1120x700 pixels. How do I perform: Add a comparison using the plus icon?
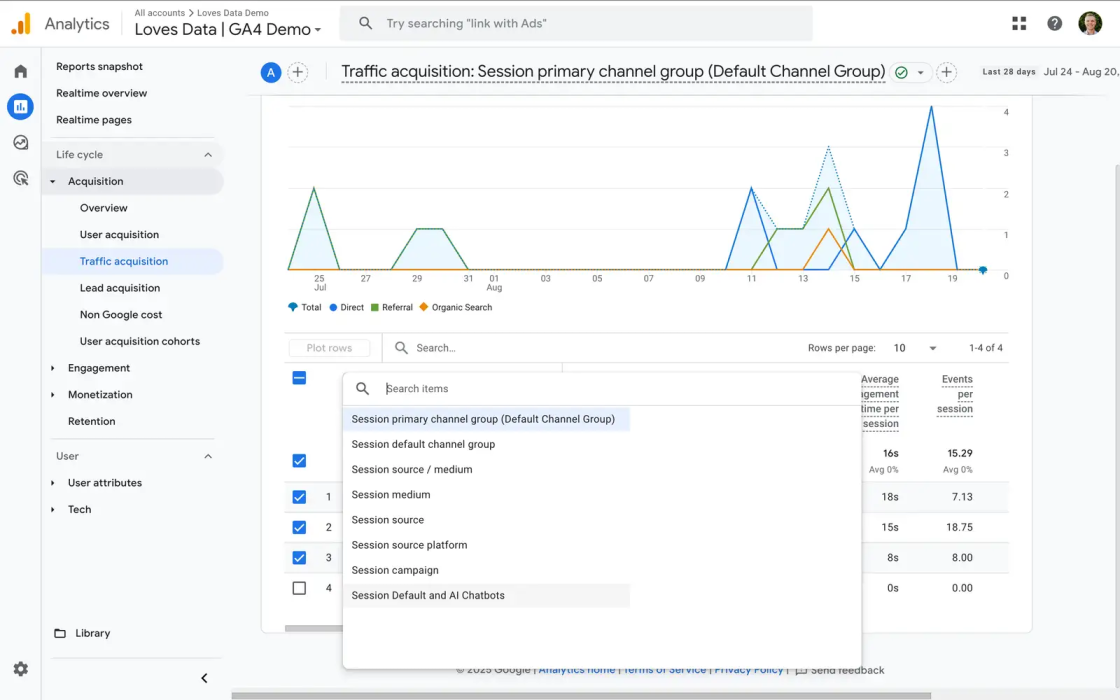[297, 72]
